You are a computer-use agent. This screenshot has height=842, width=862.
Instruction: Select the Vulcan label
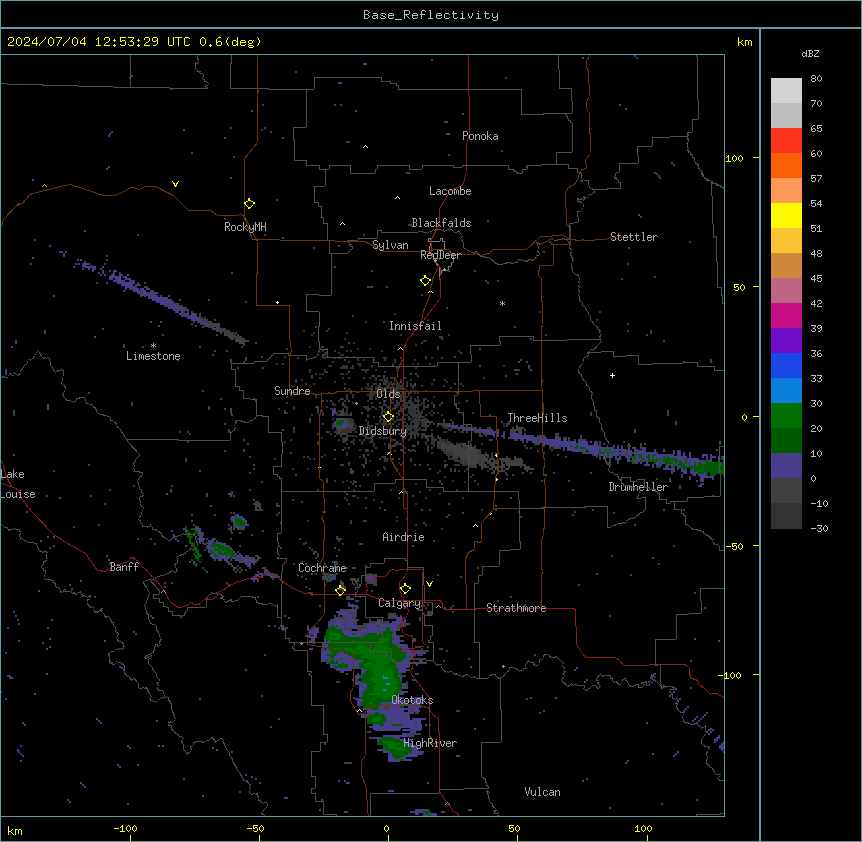543,792
